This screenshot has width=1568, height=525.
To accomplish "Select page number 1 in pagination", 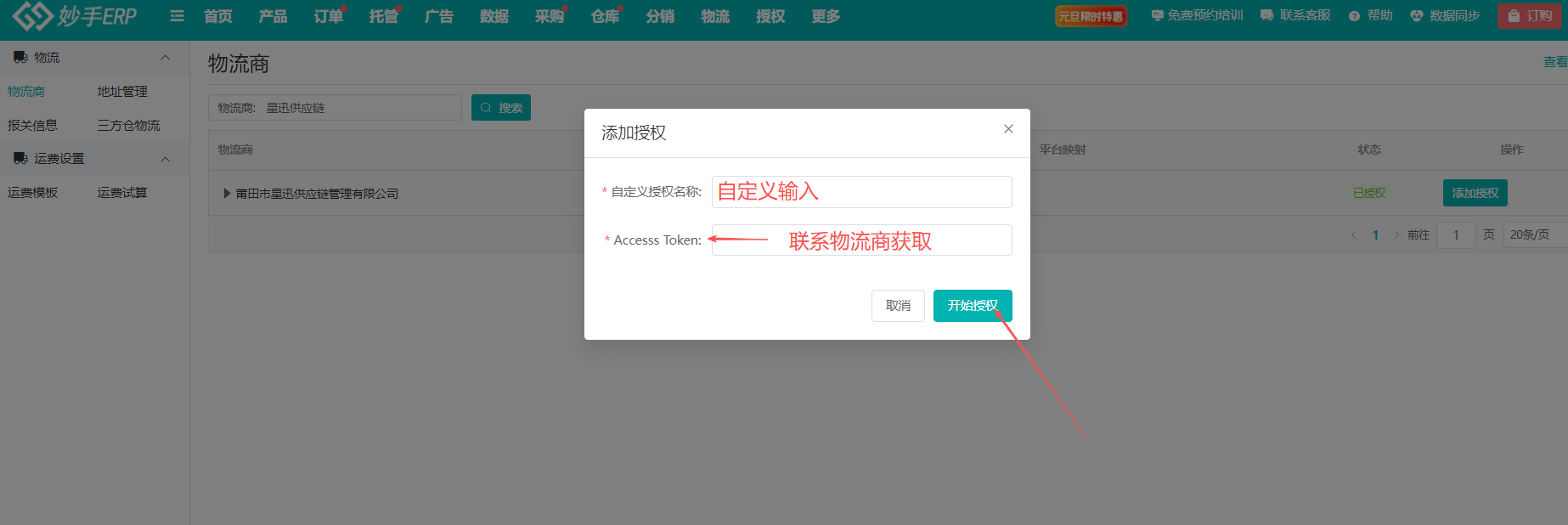I will point(1375,235).
